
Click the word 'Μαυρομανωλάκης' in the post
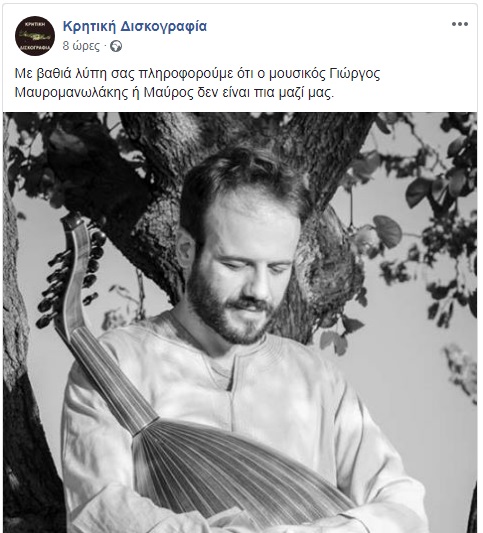tap(71, 92)
